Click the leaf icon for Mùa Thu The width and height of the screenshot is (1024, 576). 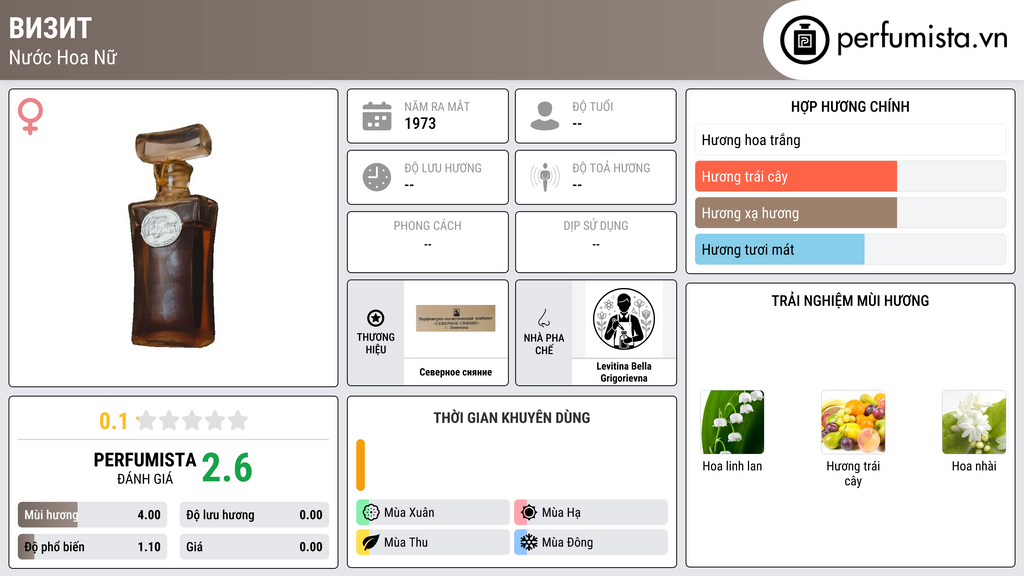pos(371,542)
